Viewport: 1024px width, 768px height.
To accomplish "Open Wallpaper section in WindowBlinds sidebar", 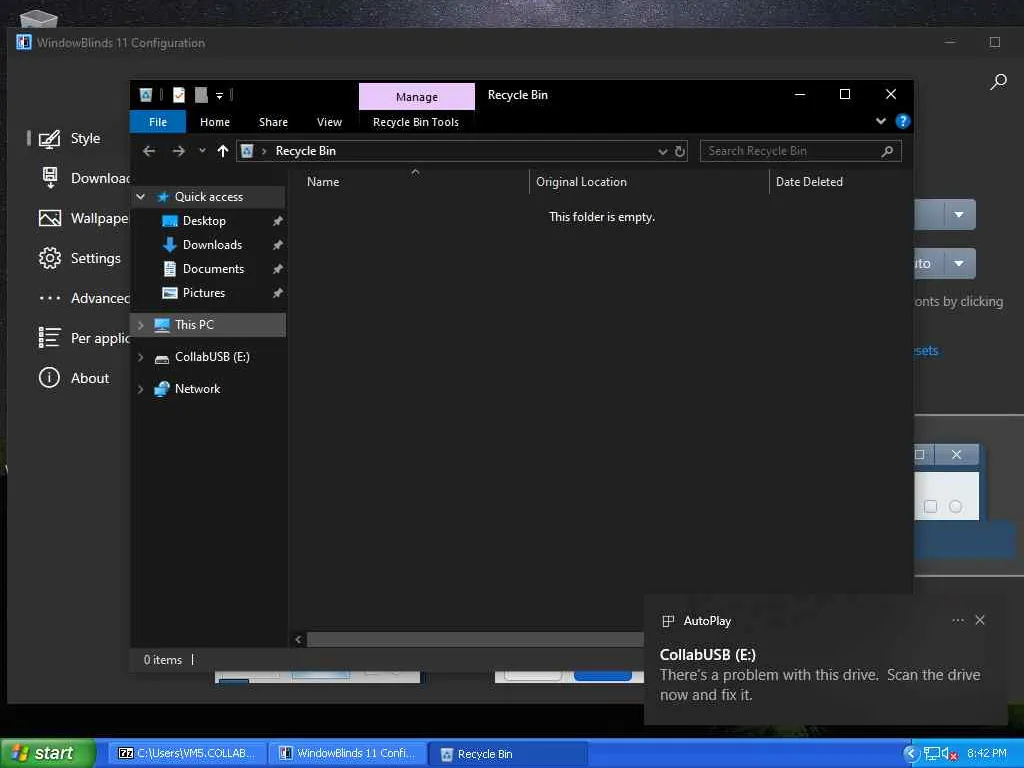I will pyautogui.click(x=98, y=218).
